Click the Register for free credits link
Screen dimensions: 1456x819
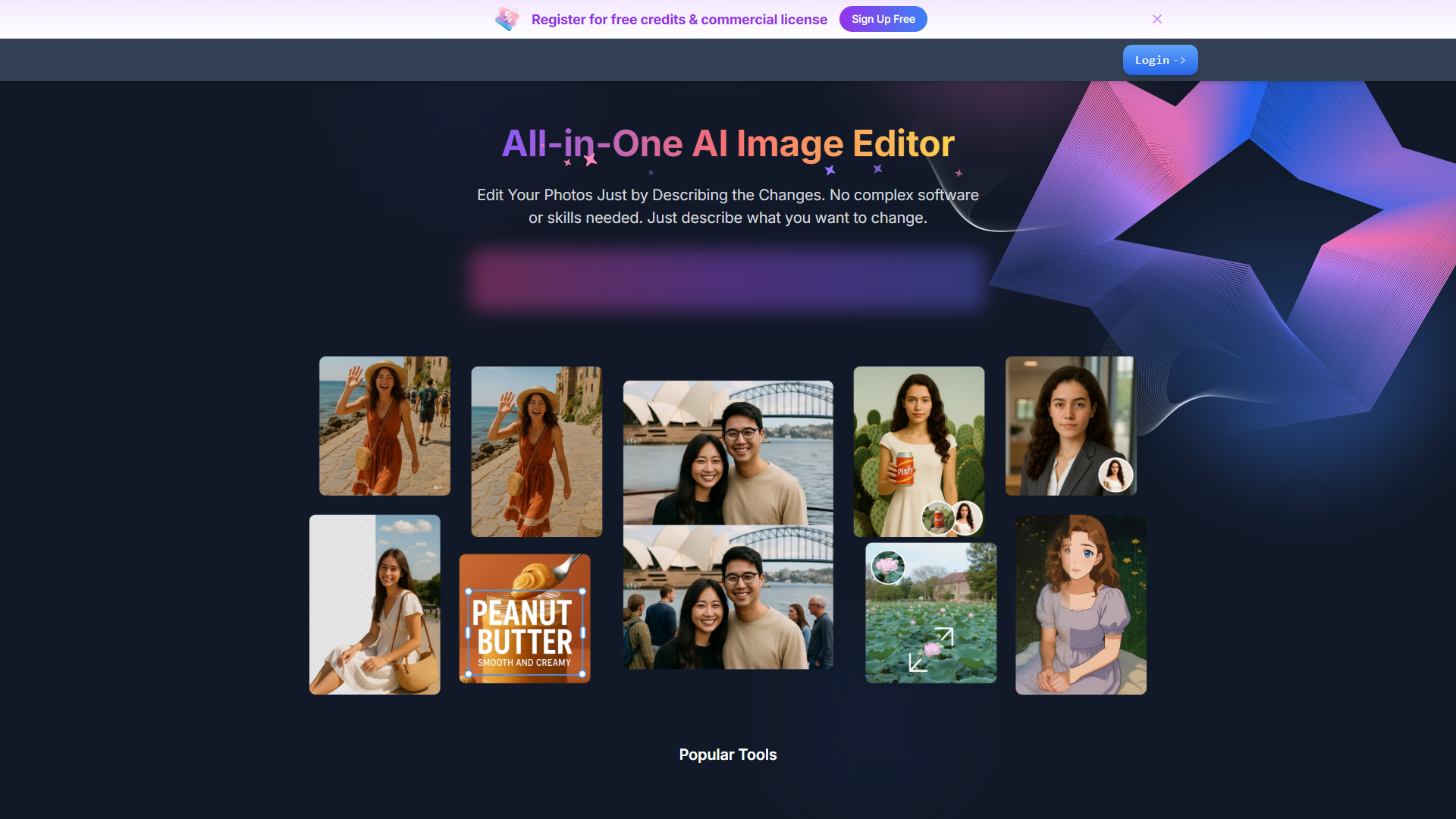679,19
